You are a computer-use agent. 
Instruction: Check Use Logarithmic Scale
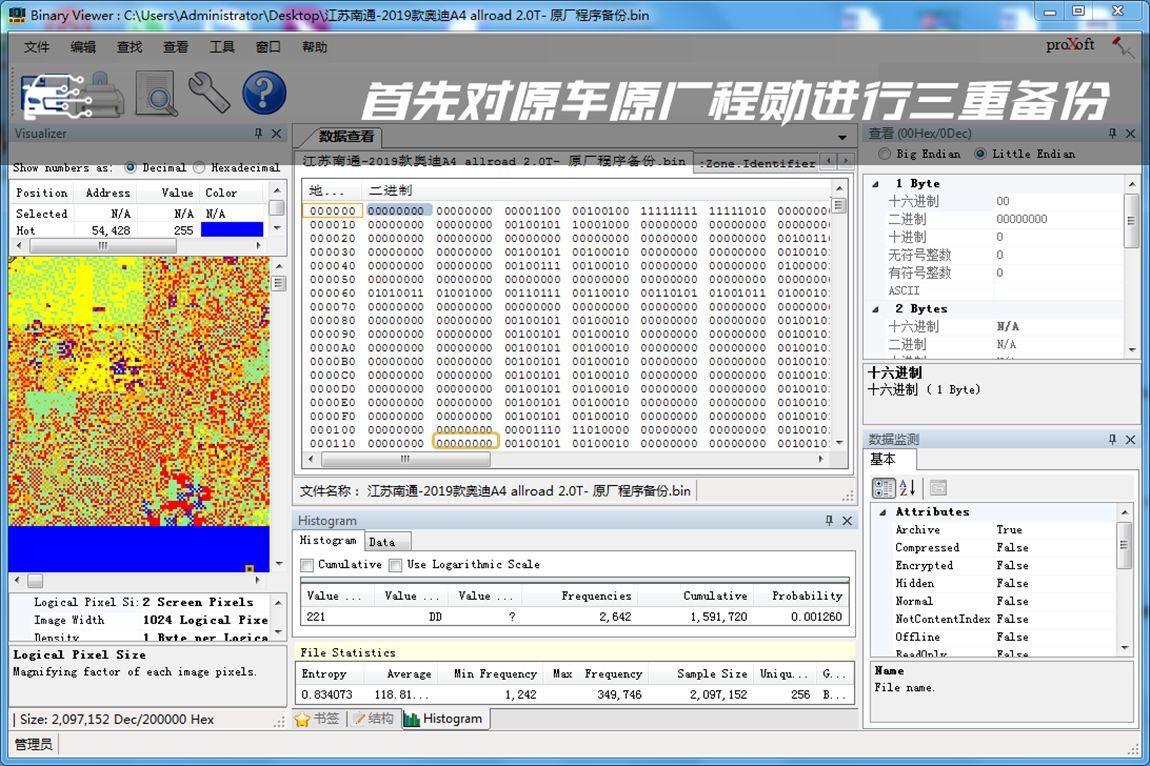[x=396, y=565]
